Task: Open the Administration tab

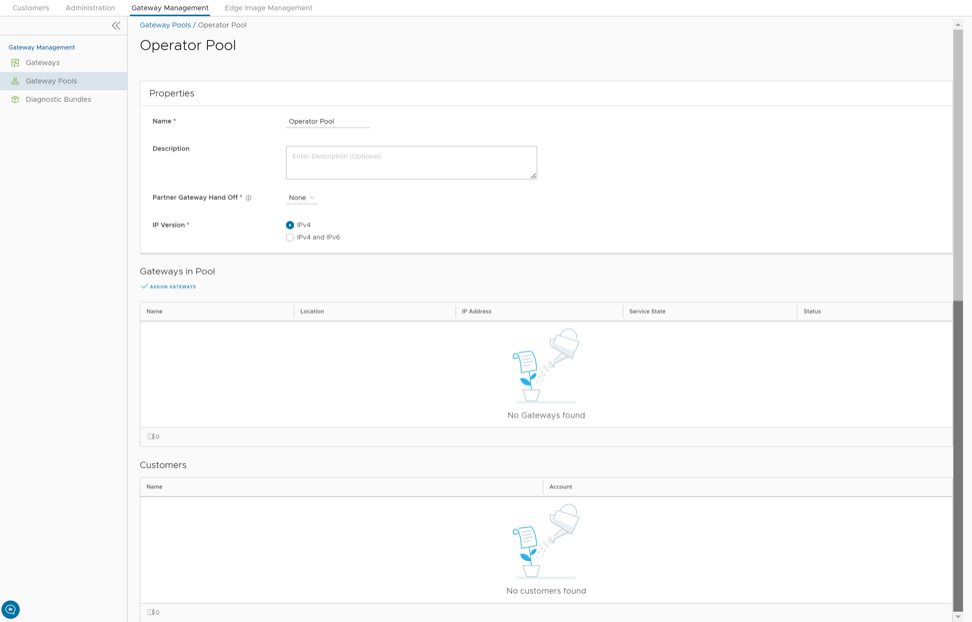Action: (x=90, y=8)
